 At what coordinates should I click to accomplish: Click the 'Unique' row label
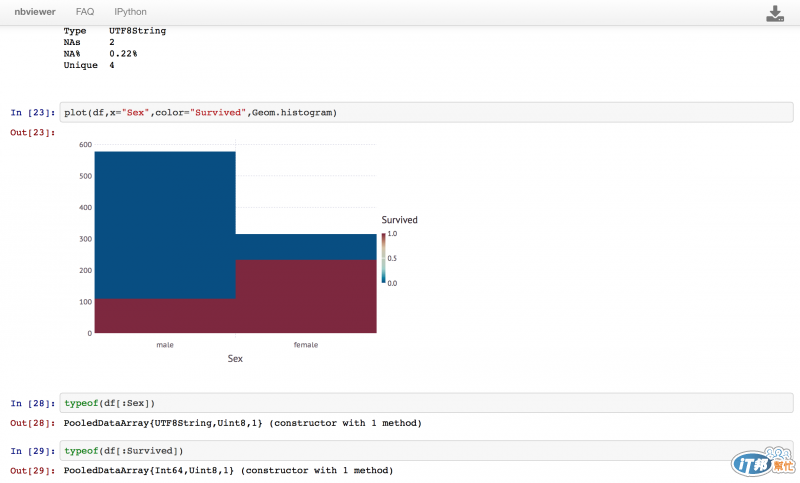[x=81, y=65]
